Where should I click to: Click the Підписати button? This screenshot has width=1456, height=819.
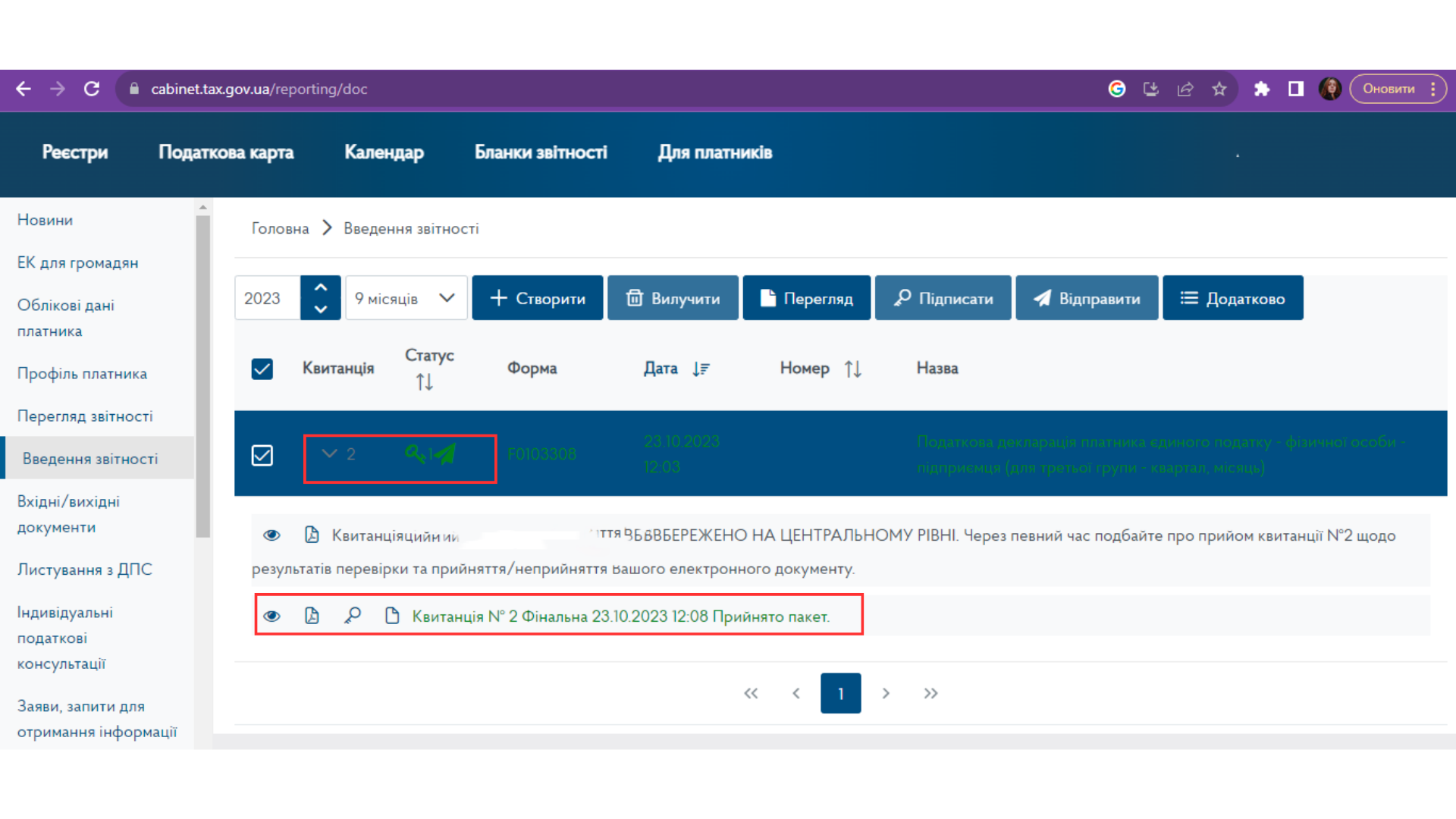coord(943,298)
